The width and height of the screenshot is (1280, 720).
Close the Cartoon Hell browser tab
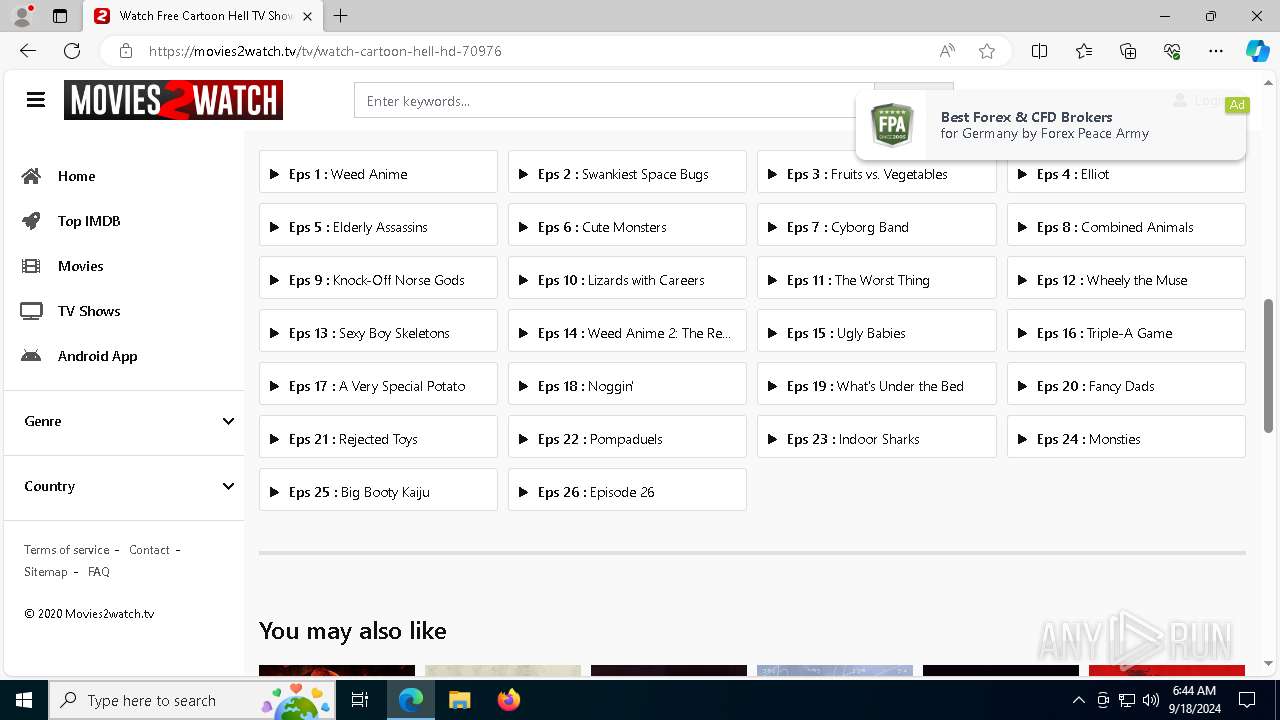(x=307, y=16)
